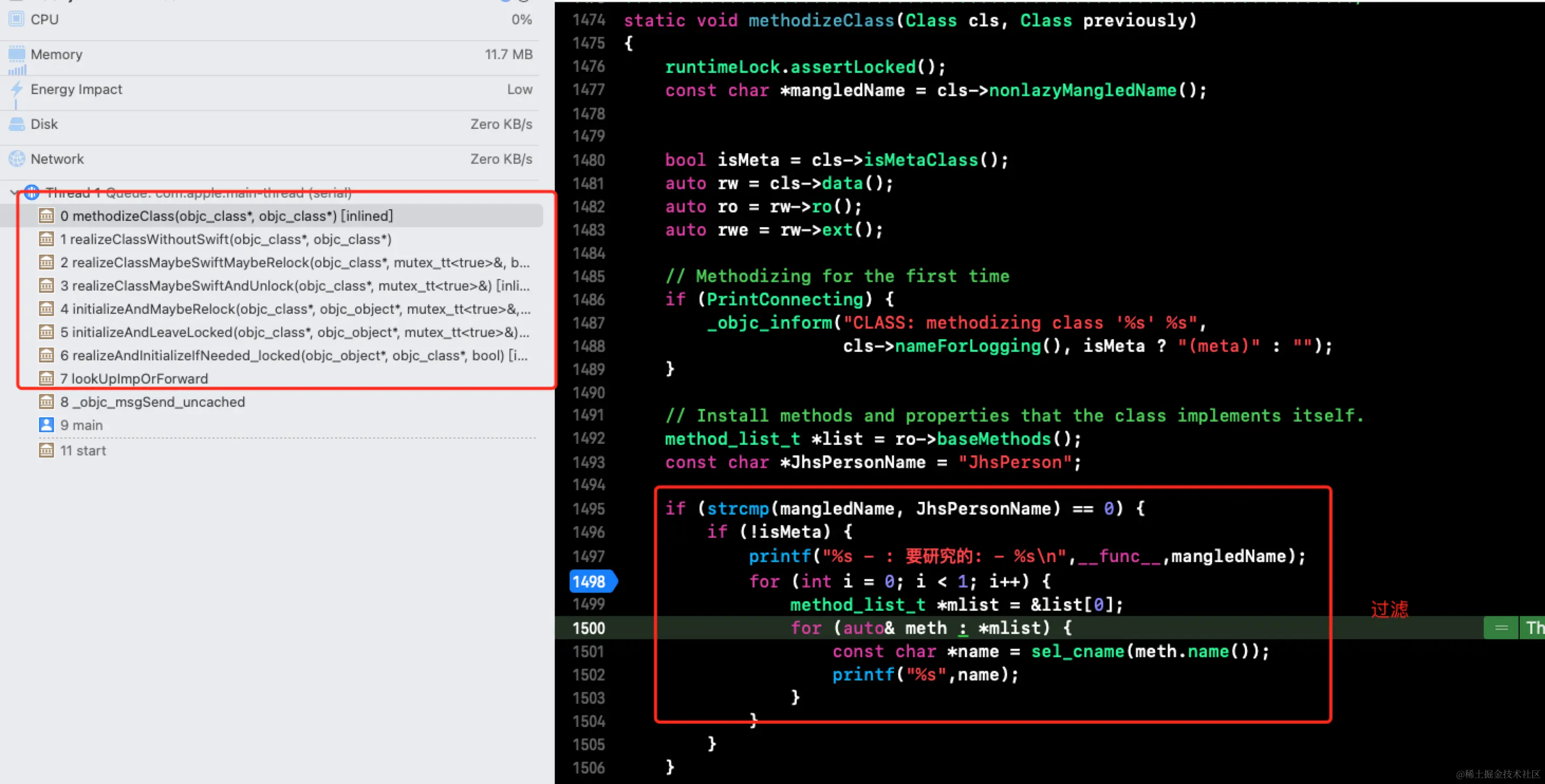Select stack frame 0 methodizeClass
Image resolution: width=1545 pixels, height=784 pixels.
click(226, 216)
